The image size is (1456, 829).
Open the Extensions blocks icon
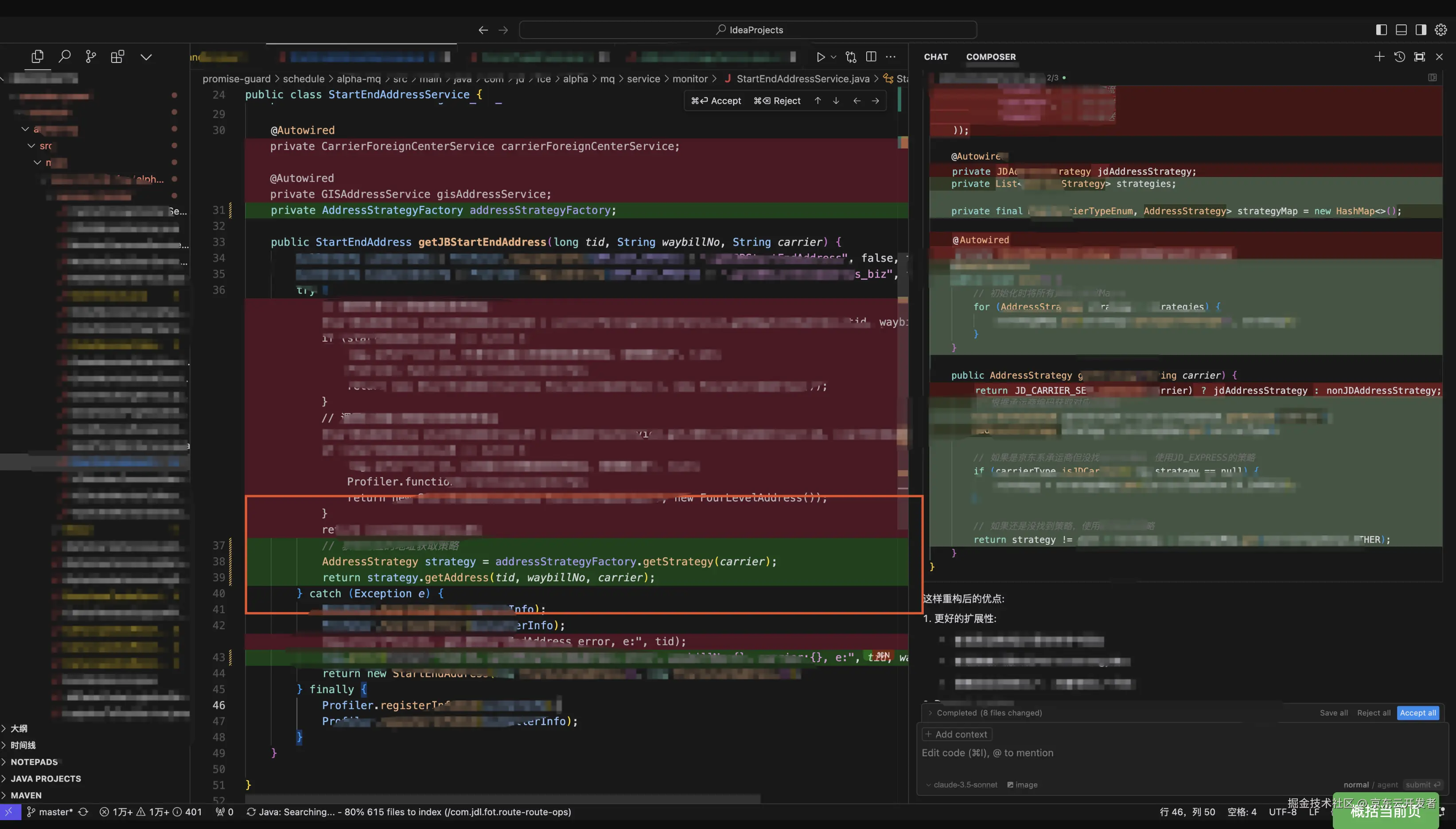[x=117, y=56]
